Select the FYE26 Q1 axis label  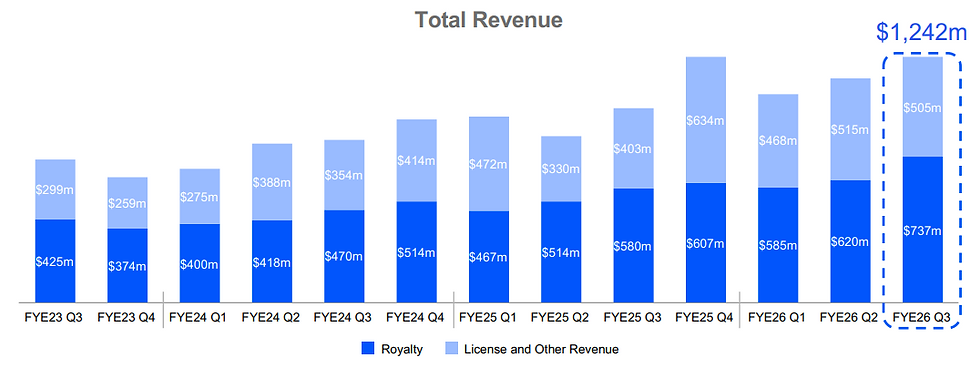coord(778,317)
